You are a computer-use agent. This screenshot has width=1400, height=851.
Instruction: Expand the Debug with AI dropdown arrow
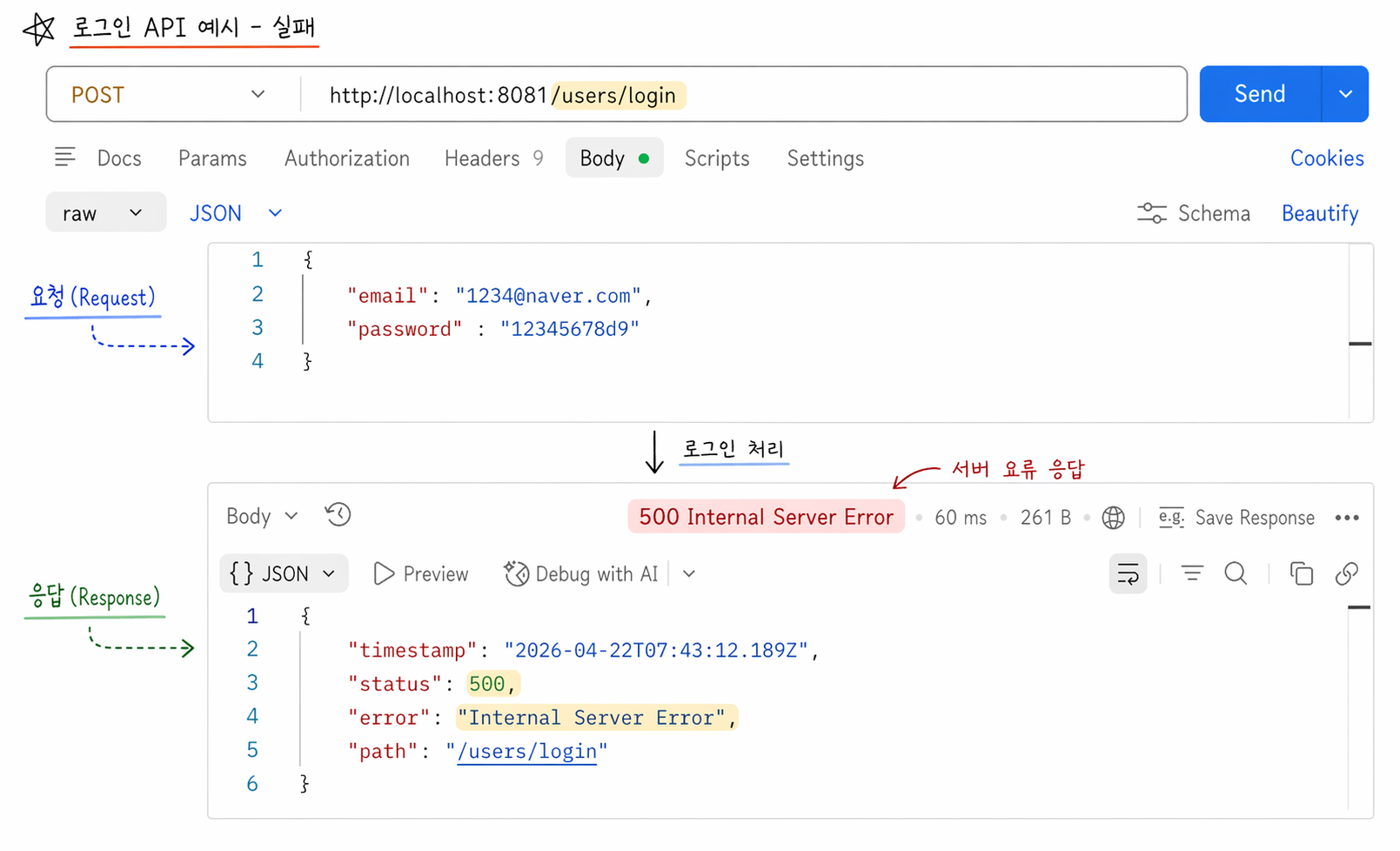tap(689, 574)
